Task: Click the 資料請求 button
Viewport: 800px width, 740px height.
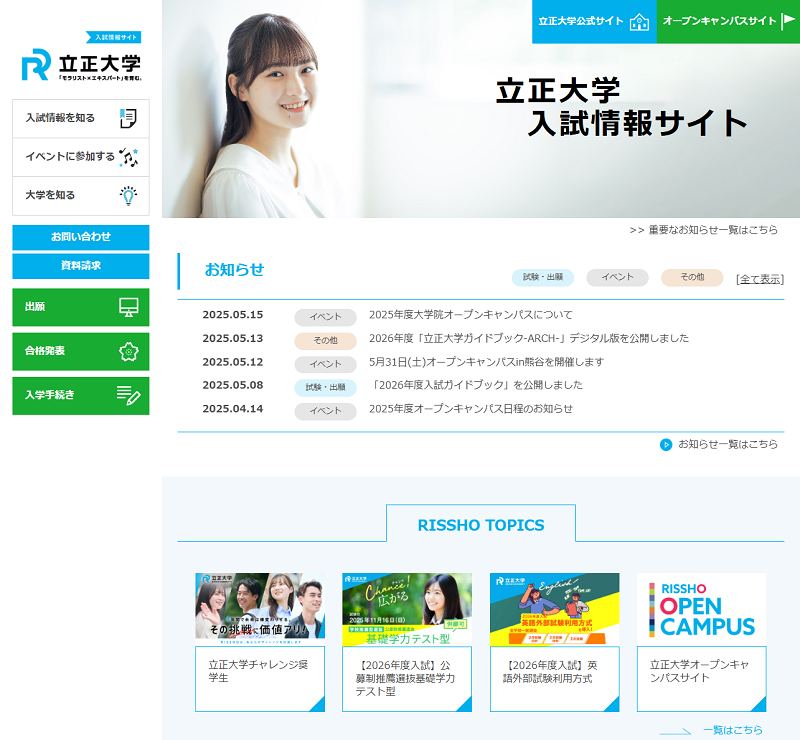Action: 81,266
